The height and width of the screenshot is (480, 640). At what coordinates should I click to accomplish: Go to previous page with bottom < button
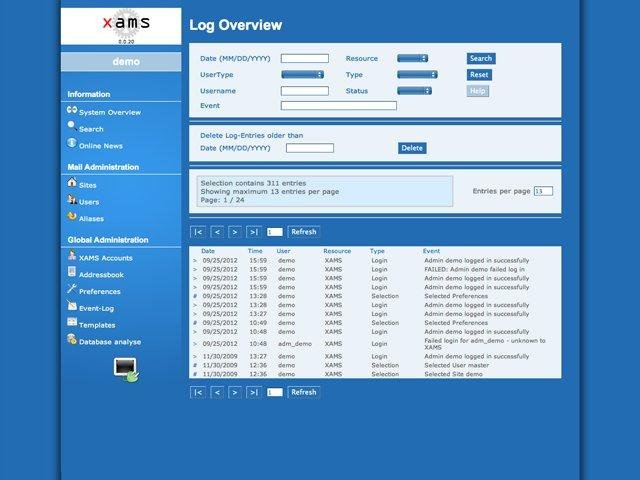pos(217,392)
